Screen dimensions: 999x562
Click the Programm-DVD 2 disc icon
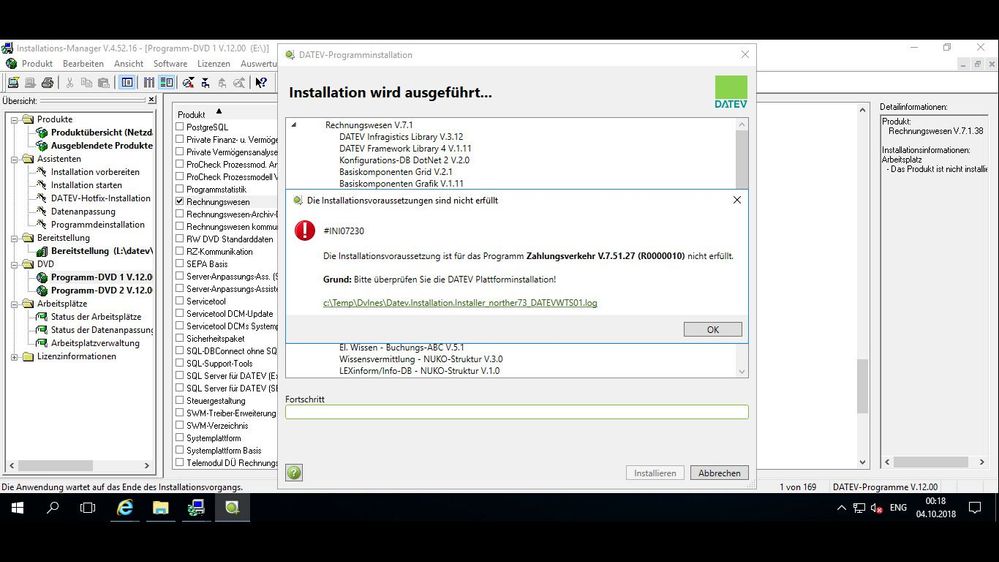click(x=42, y=290)
